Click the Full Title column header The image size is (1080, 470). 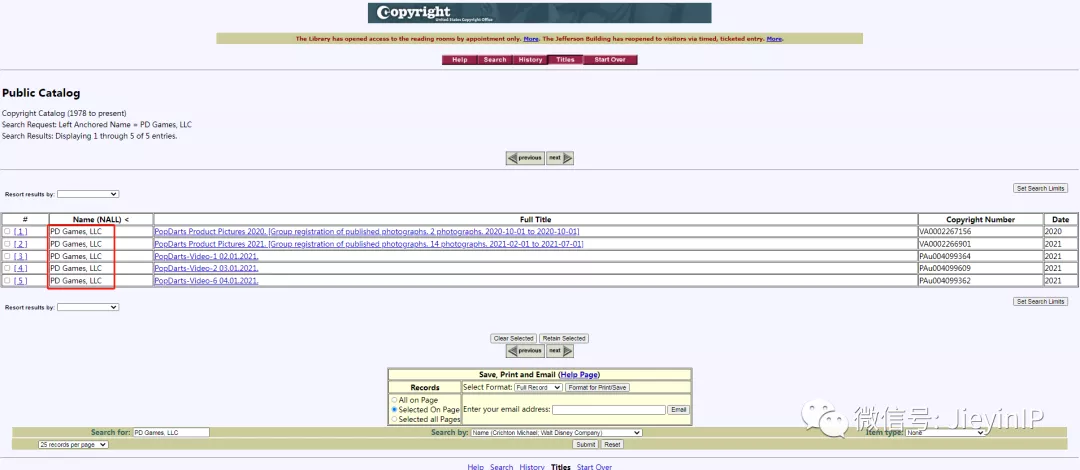point(536,219)
